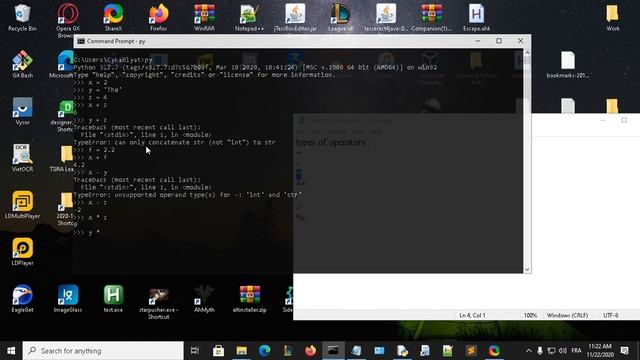Open microphone tray icon
The width and height of the screenshot is (640, 360).
coord(540,351)
